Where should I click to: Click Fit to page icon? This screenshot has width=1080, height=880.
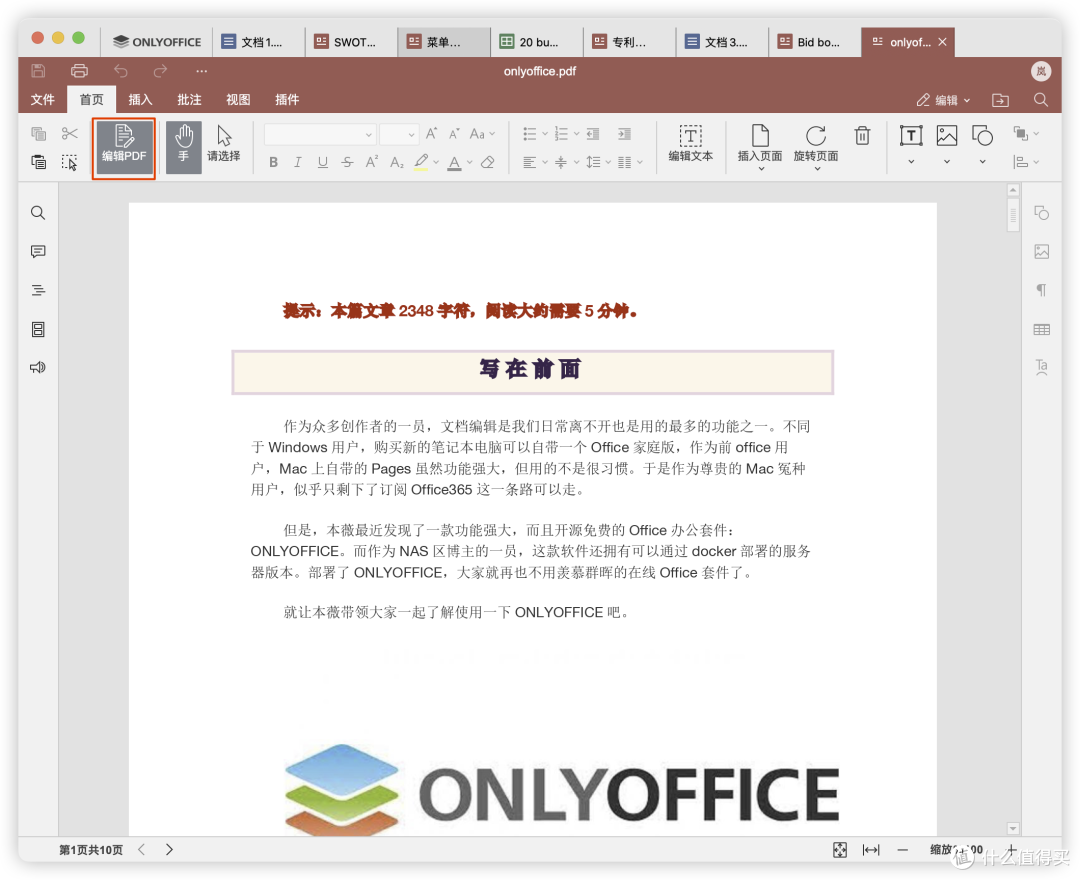click(x=840, y=850)
